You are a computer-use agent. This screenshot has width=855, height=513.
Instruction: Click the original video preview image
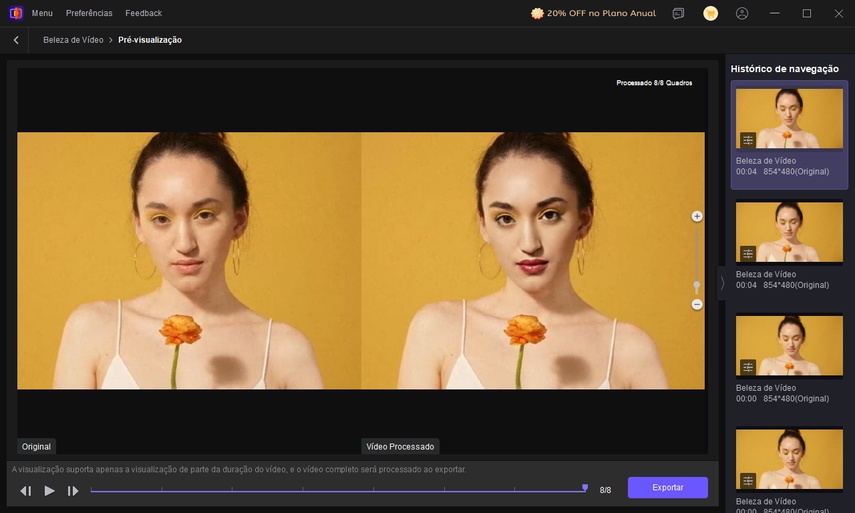coord(189,261)
